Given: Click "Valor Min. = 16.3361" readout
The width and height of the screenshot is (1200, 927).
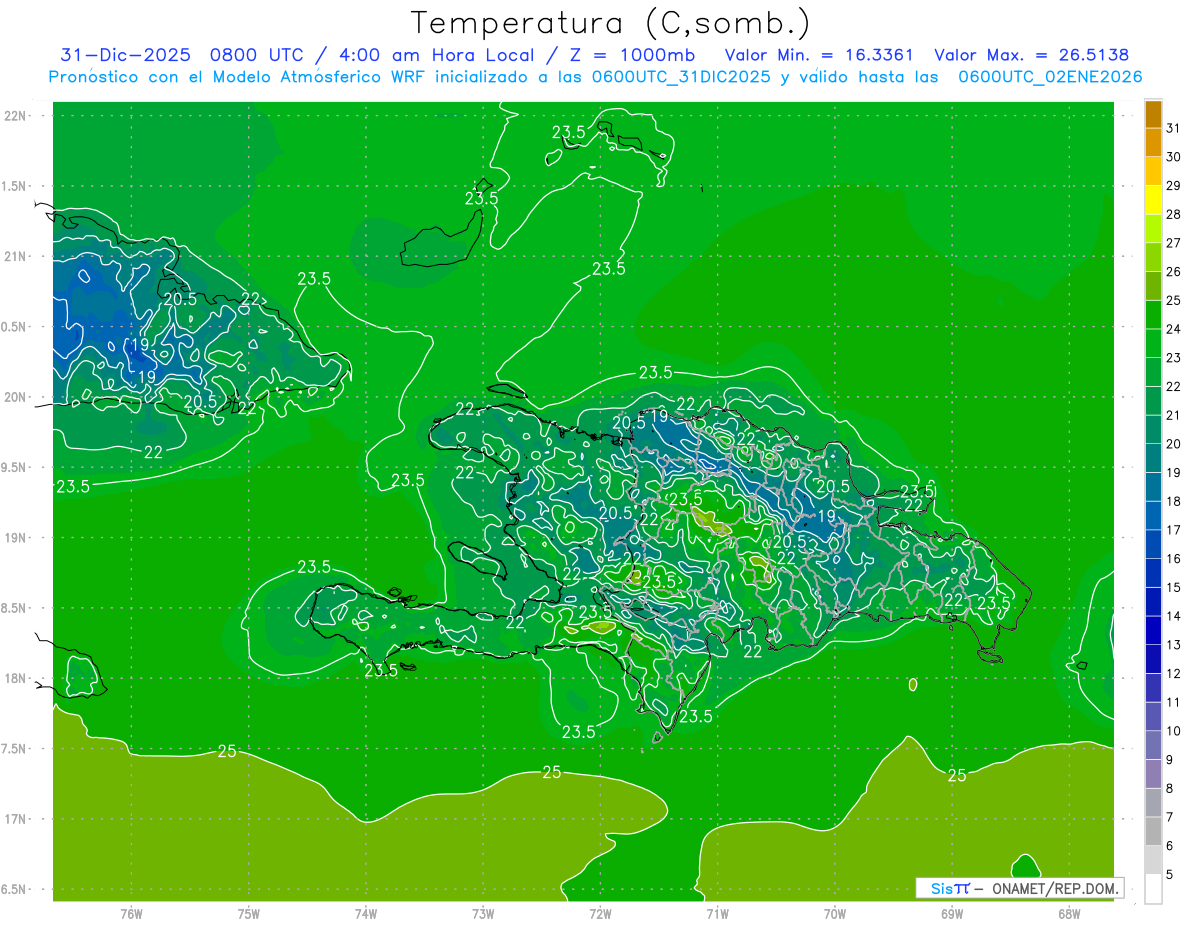Looking at the screenshot, I should coord(819,55).
